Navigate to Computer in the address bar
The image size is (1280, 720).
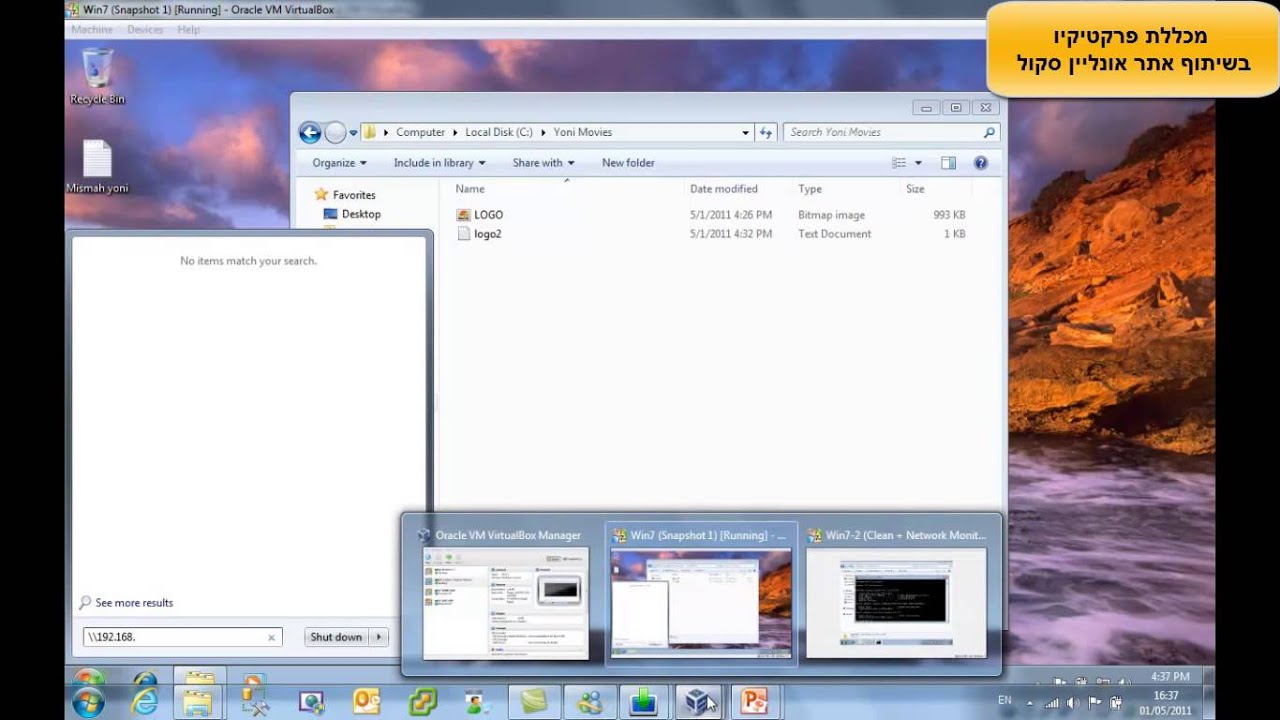(420, 132)
